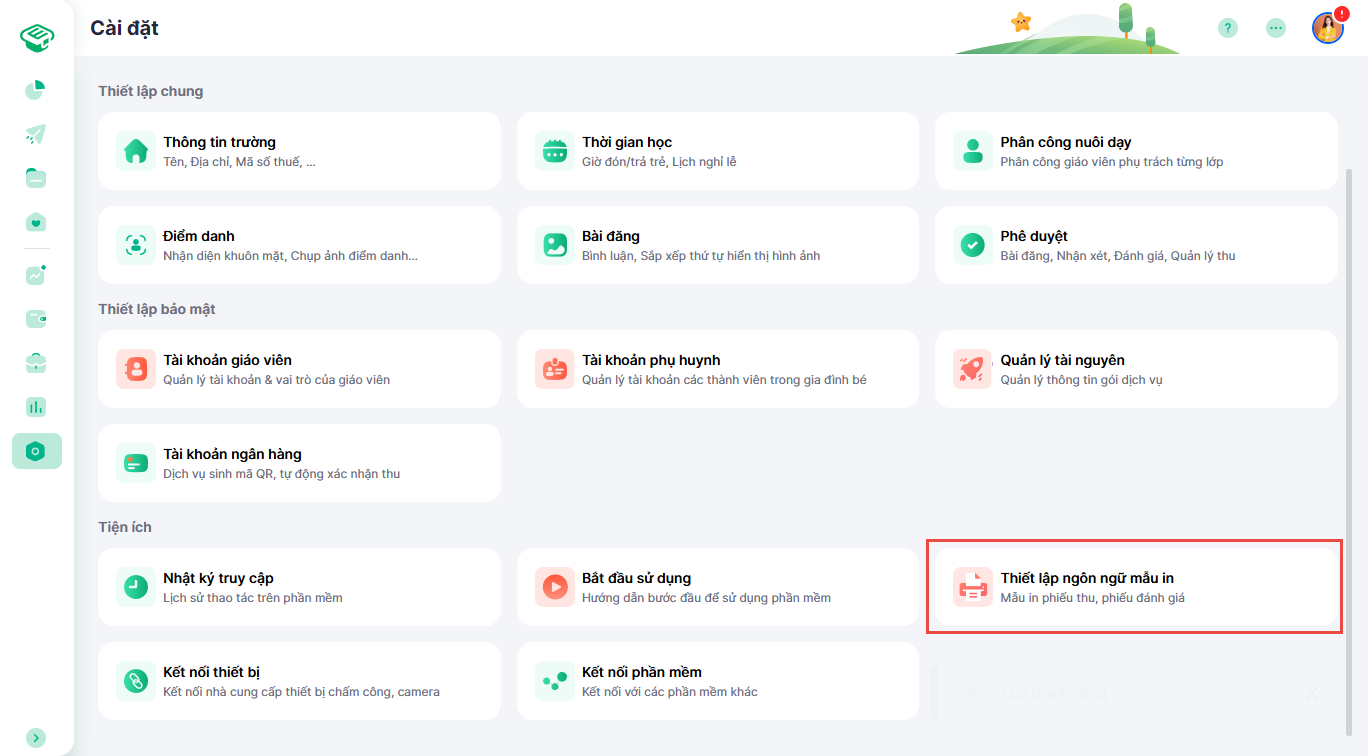Screen dimensions: 1368x756
Task: Open Thời gian học settings card
Action: coord(717,151)
